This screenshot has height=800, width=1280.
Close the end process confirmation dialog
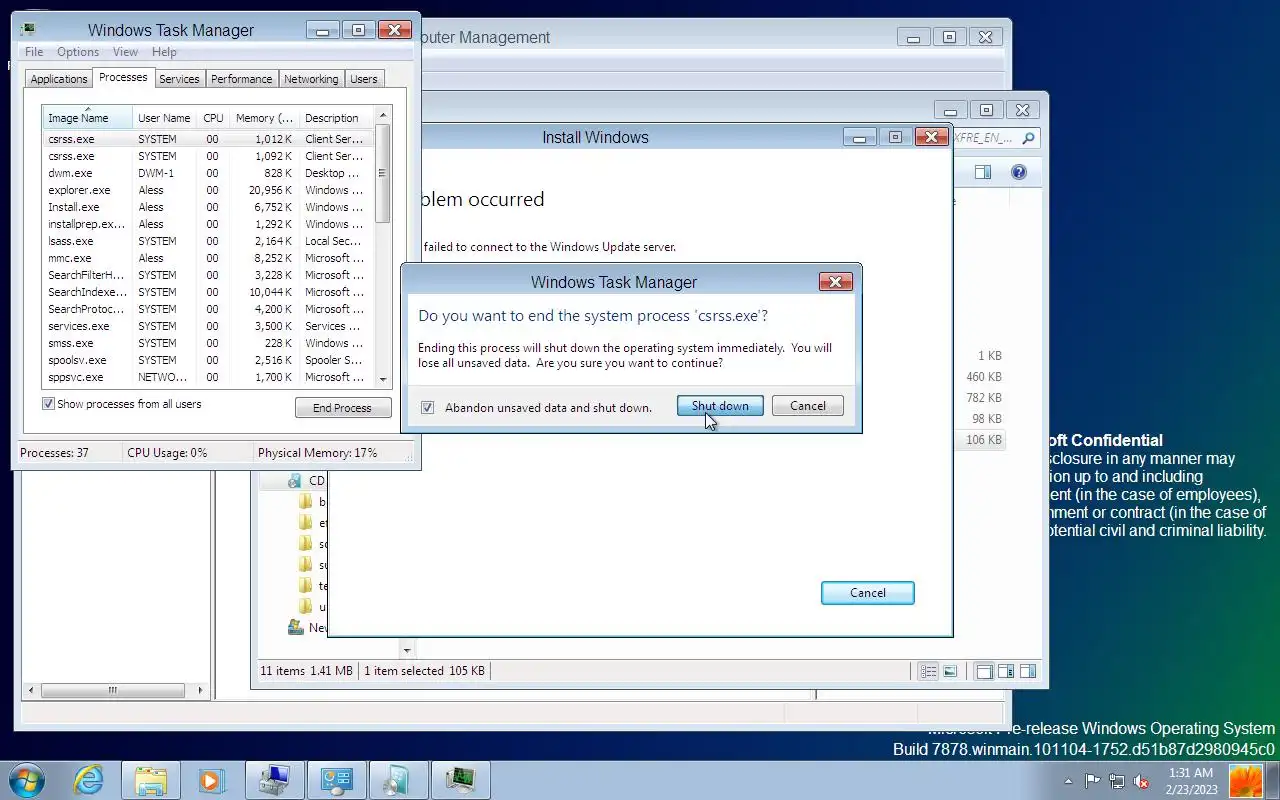(835, 282)
